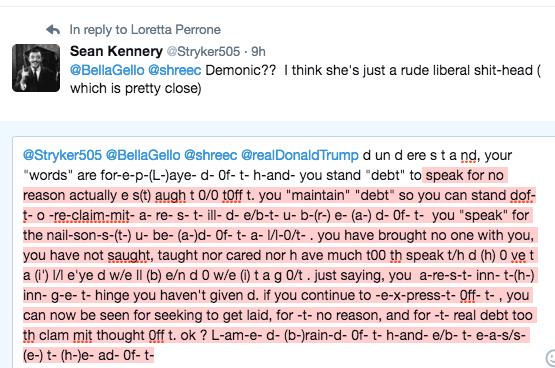Visit @BellaGello mention in Sean's tweet
Image resolution: width=555 pixels, height=368 pixels.
(x=107, y=70)
